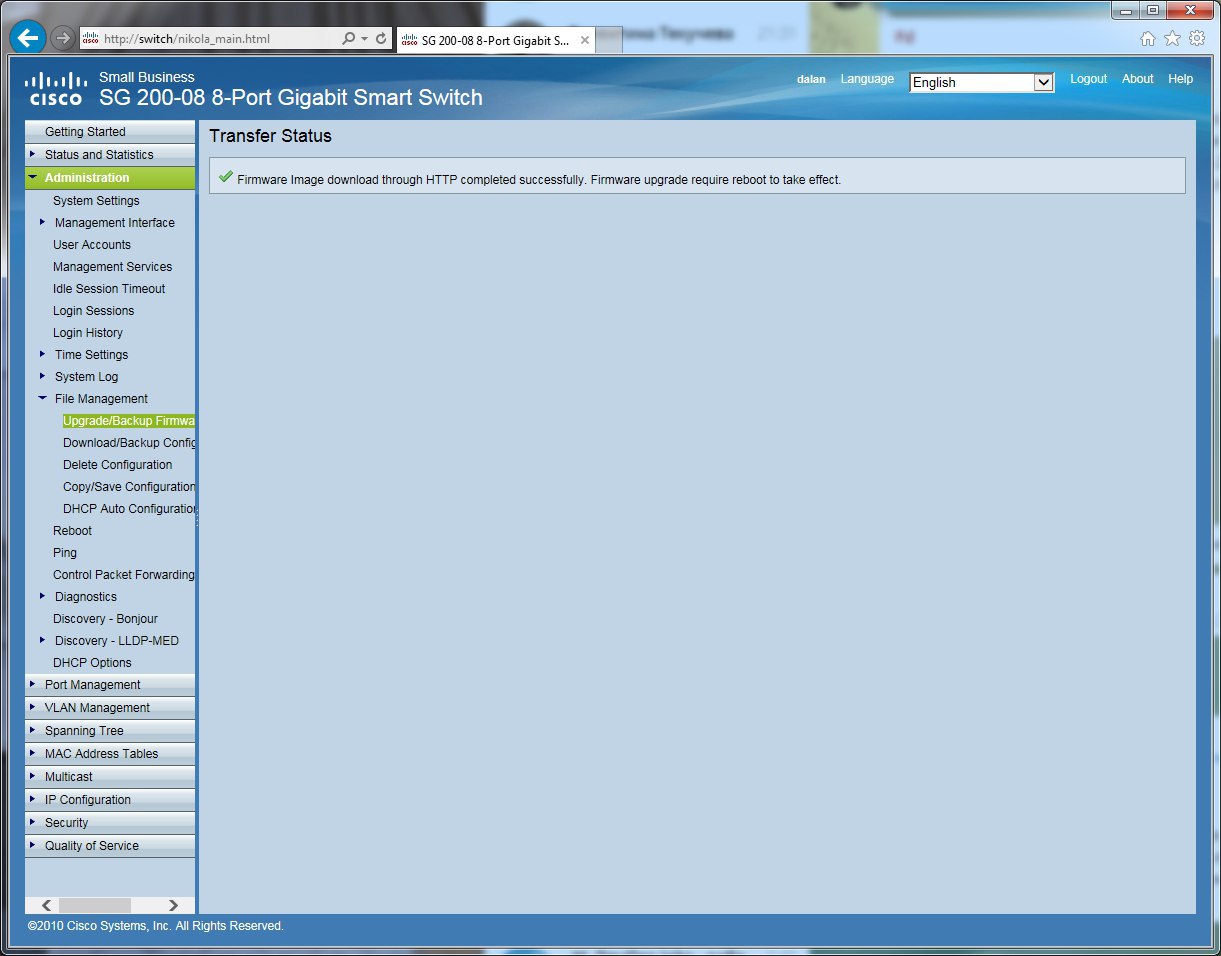
Task: Open the Reboot page in sidebar
Action: tap(72, 531)
